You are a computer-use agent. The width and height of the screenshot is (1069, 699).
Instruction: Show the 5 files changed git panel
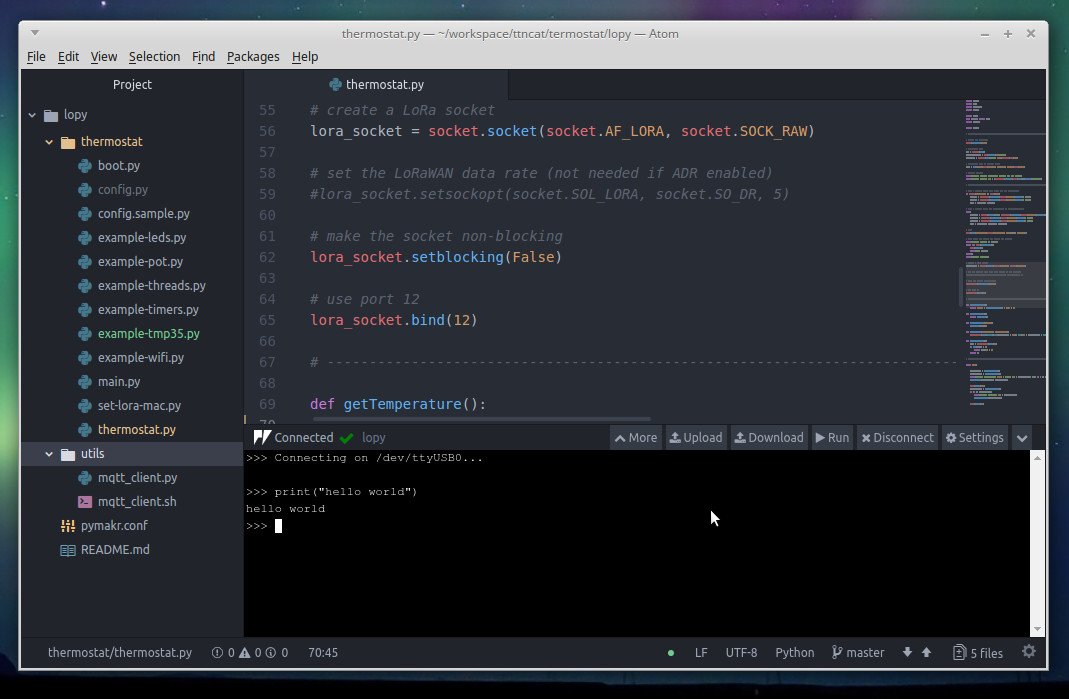[978, 653]
